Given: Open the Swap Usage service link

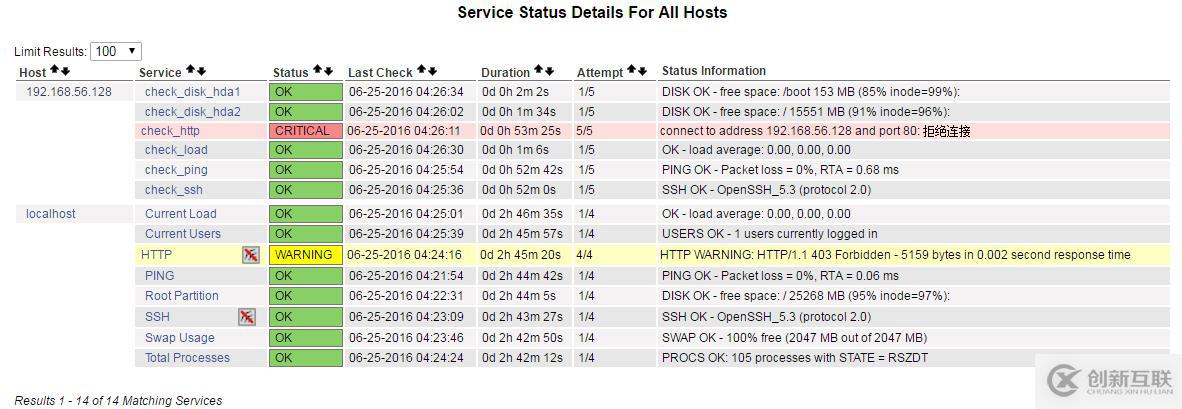Looking at the screenshot, I should pos(179,338).
